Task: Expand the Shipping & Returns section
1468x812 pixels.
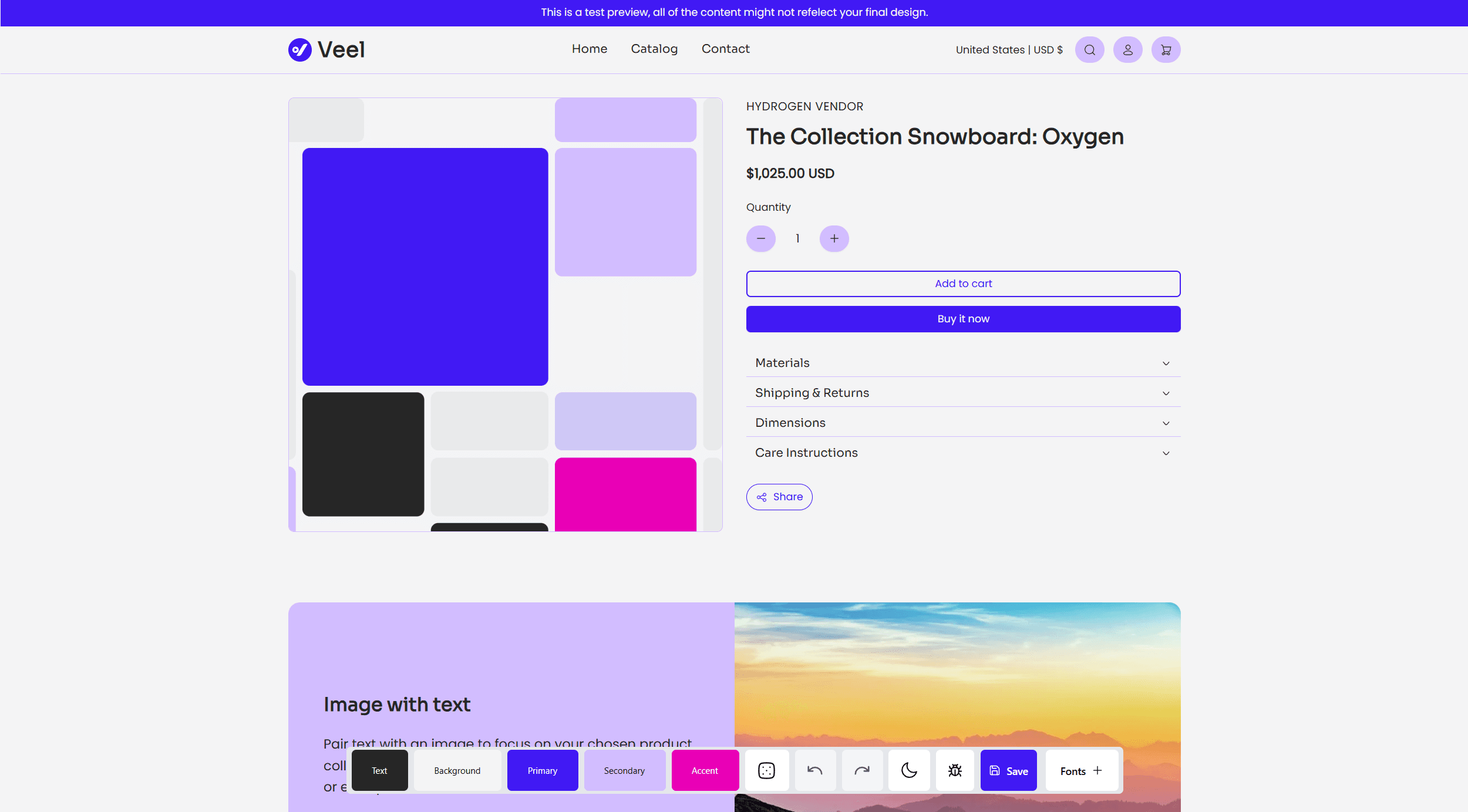Action: (x=963, y=393)
